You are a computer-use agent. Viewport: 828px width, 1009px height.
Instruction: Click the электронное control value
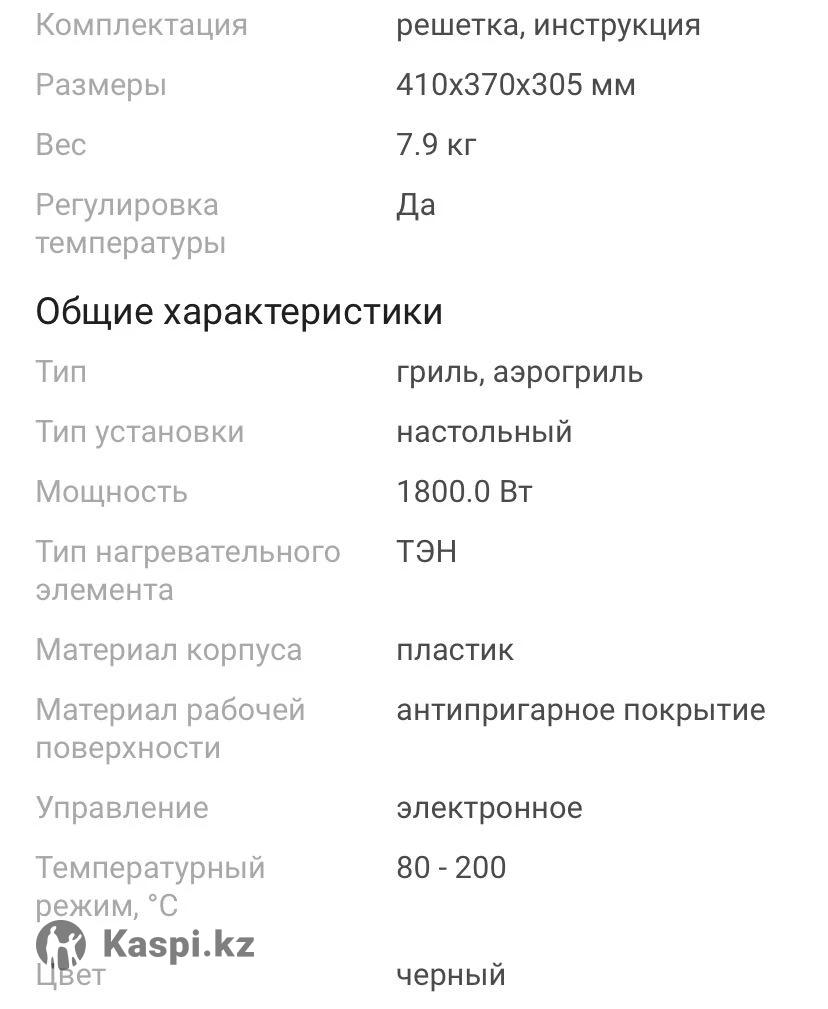tap(489, 808)
